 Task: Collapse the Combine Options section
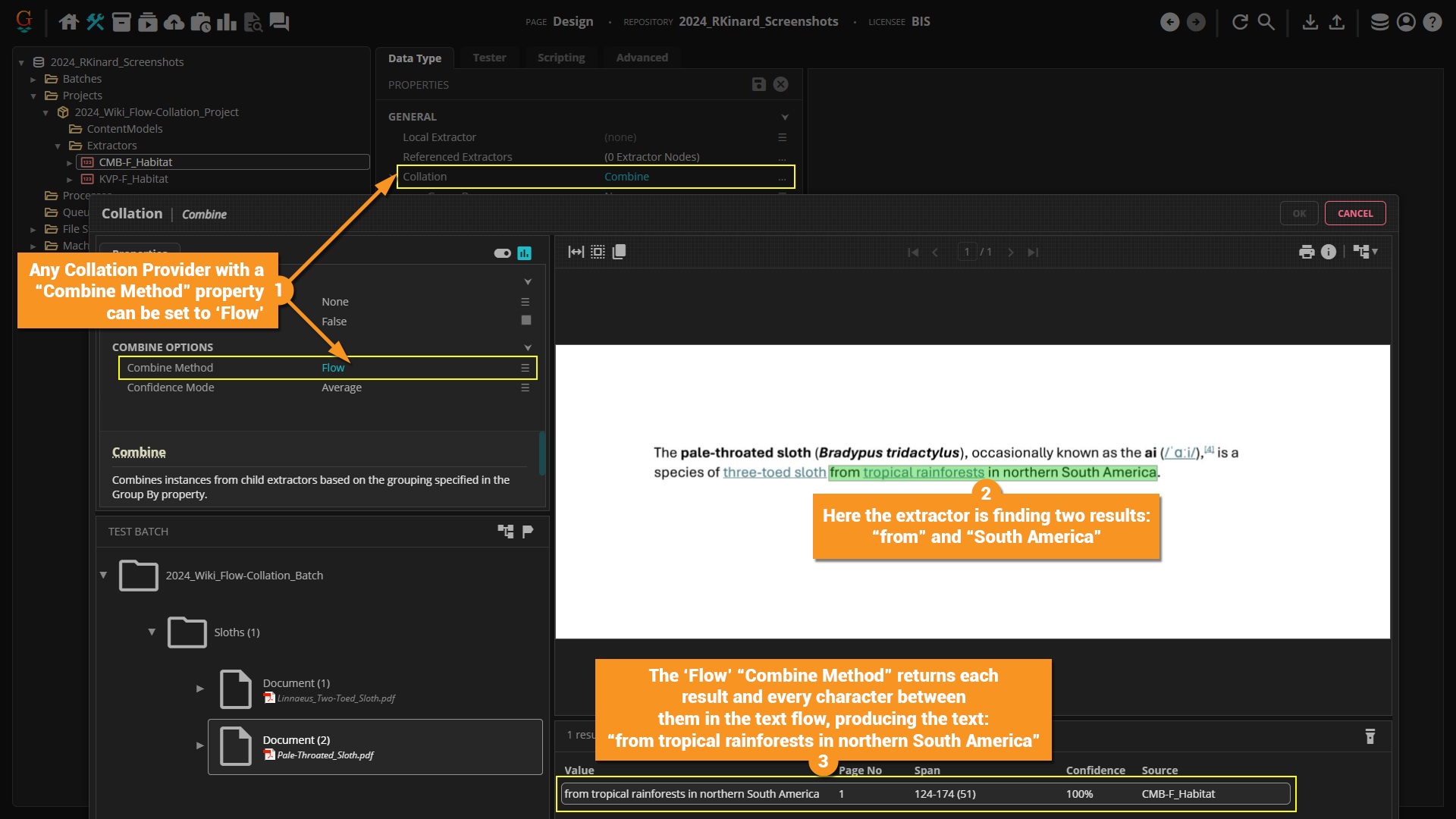(x=528, y=347)
